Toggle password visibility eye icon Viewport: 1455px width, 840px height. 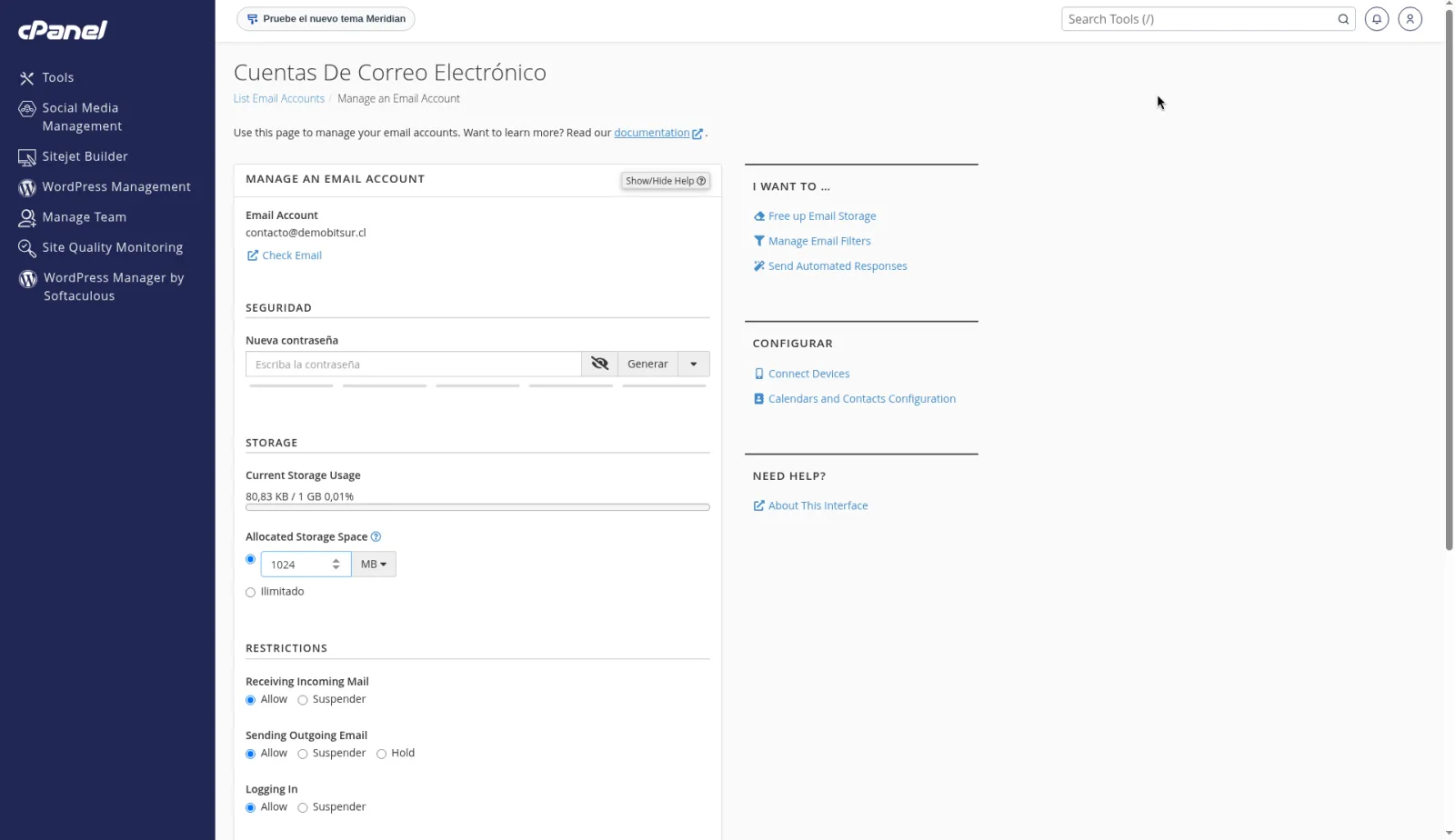point(599,364)
